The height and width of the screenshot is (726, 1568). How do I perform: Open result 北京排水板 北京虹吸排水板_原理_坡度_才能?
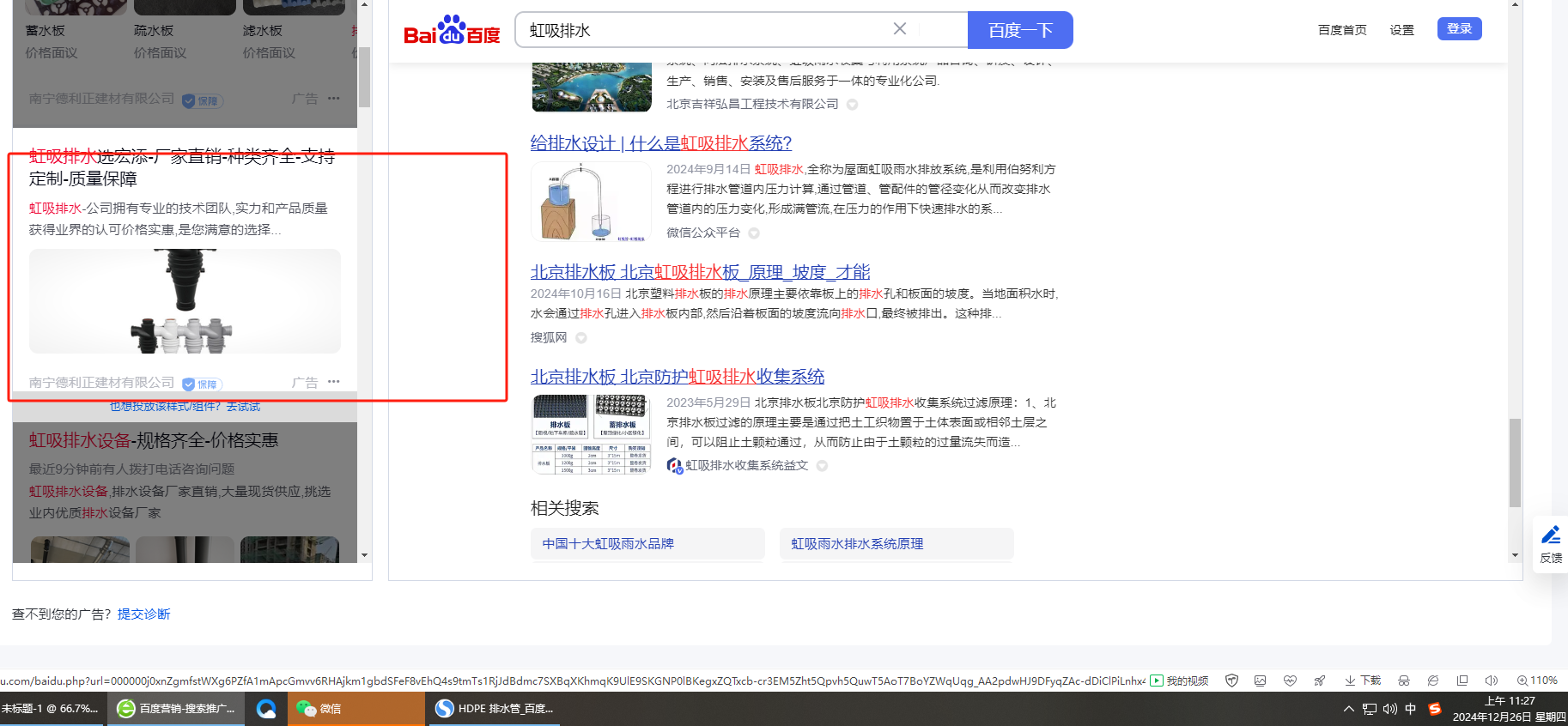click(x=700, y=272)
